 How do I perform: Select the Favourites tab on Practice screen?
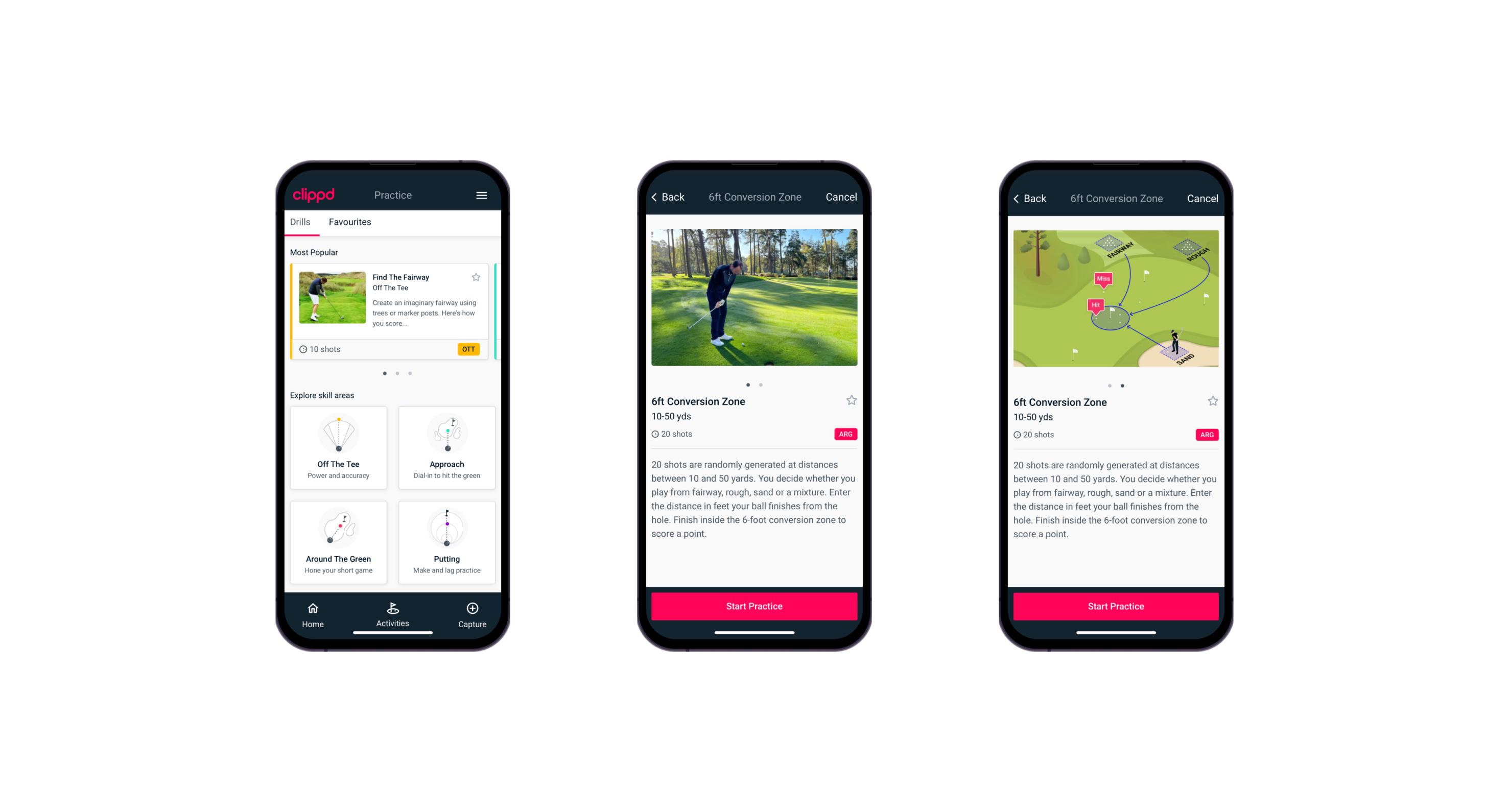[x=350, y=222]
